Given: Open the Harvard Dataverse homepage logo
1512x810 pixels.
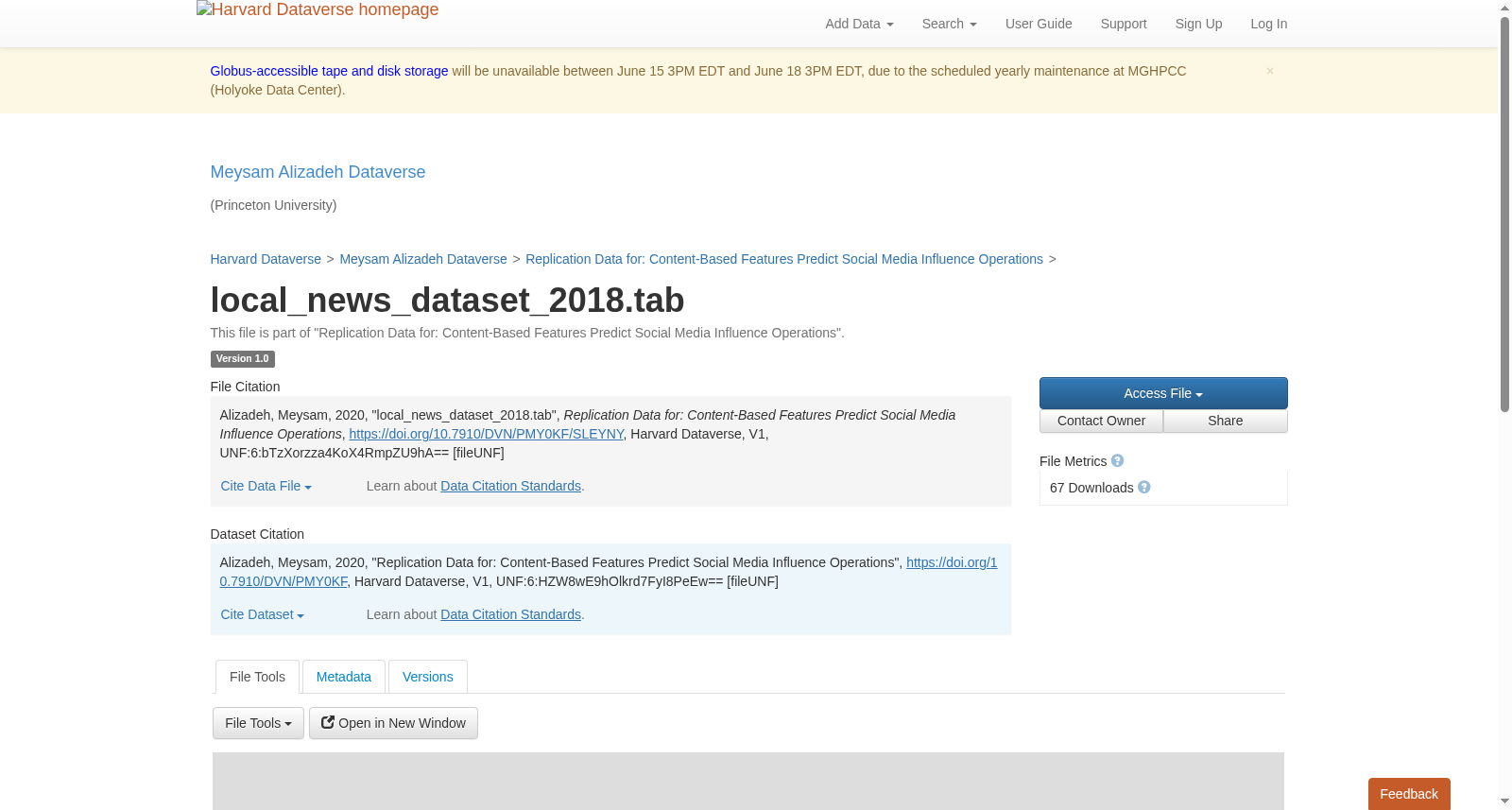Looking at the screenshot, I should [318, 9].
